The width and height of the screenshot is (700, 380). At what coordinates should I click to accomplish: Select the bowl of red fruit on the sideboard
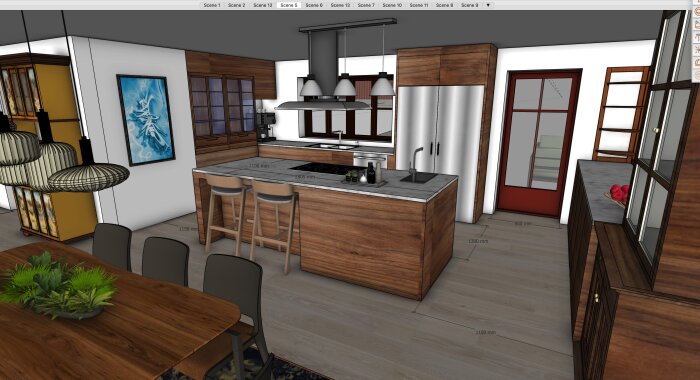618,196
